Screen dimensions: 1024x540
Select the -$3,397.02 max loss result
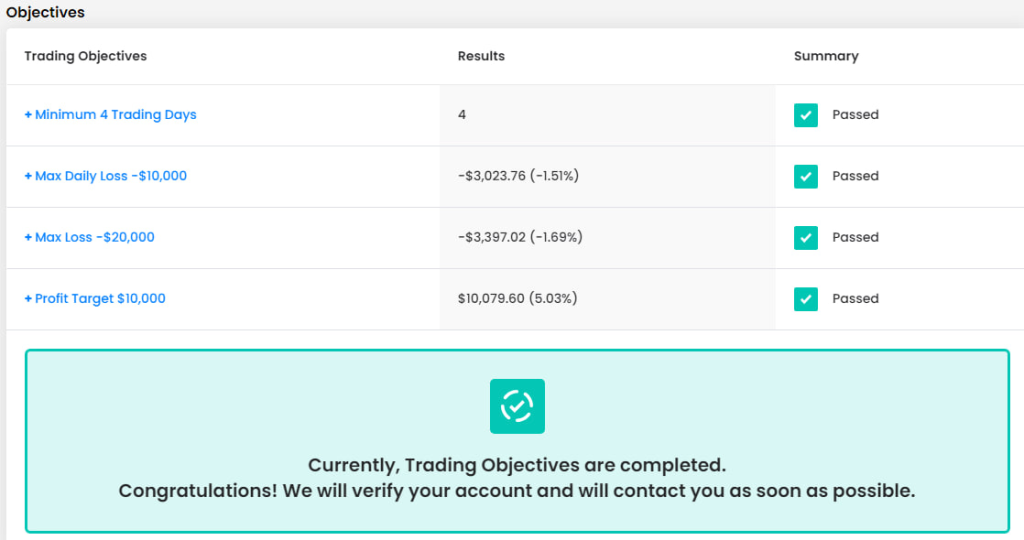click(x=520, y=237)
